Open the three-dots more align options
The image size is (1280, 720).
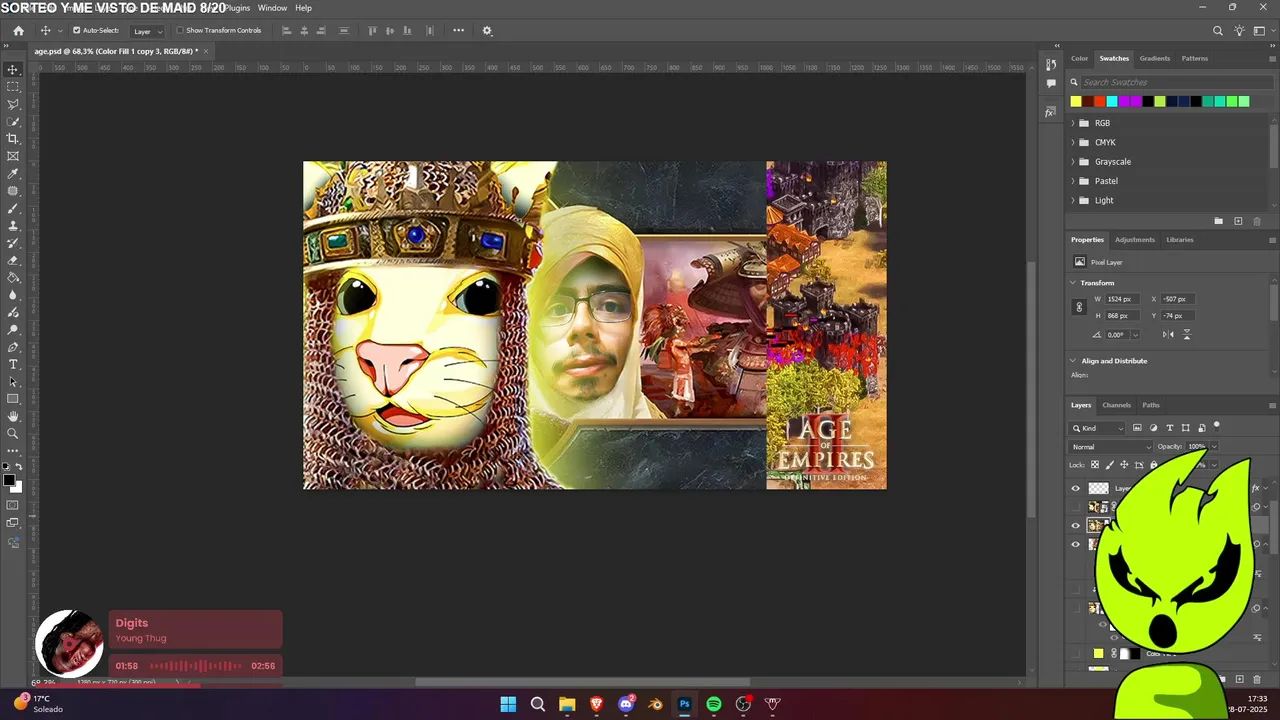(x=458, y=31)
